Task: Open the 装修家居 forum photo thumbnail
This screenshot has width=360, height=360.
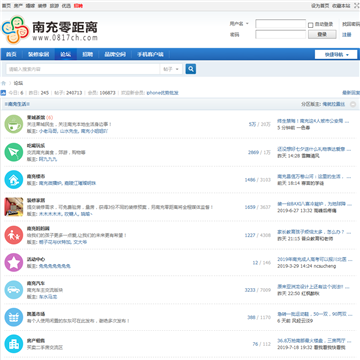Action: click(x=14, y=207)
